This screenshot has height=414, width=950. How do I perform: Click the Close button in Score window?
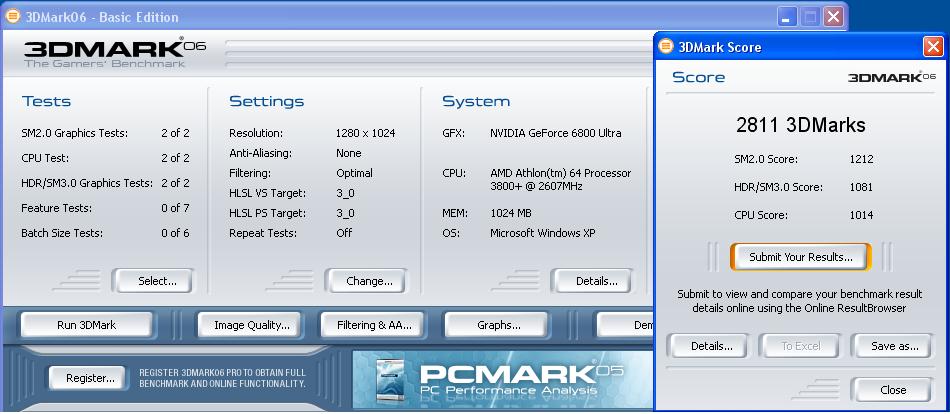click(891, 390)
